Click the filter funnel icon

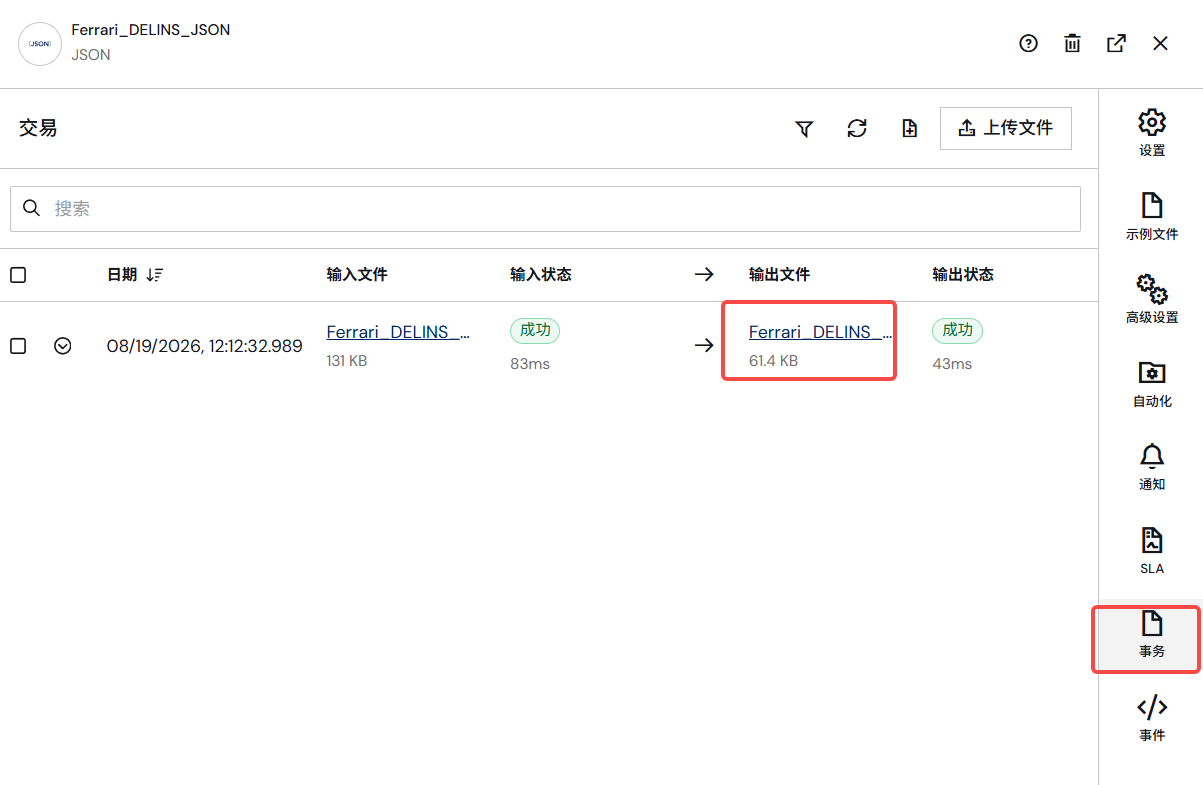804,128
